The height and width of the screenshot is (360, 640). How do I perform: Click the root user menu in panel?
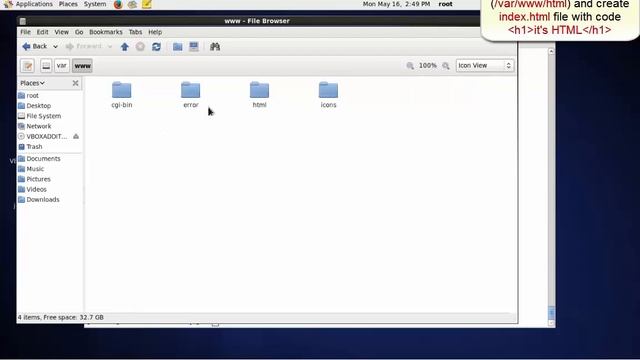coord(445,4)
